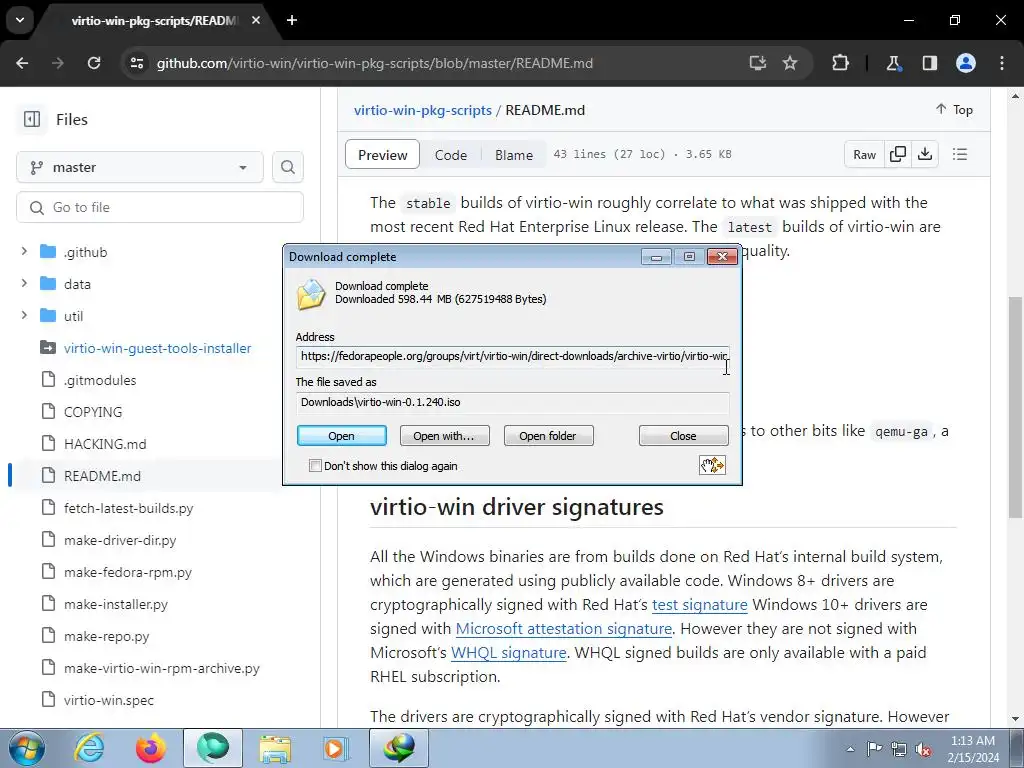Click the file search magnifier button
The height and width of the screenshot is (768, 1024).
point(287,167)
